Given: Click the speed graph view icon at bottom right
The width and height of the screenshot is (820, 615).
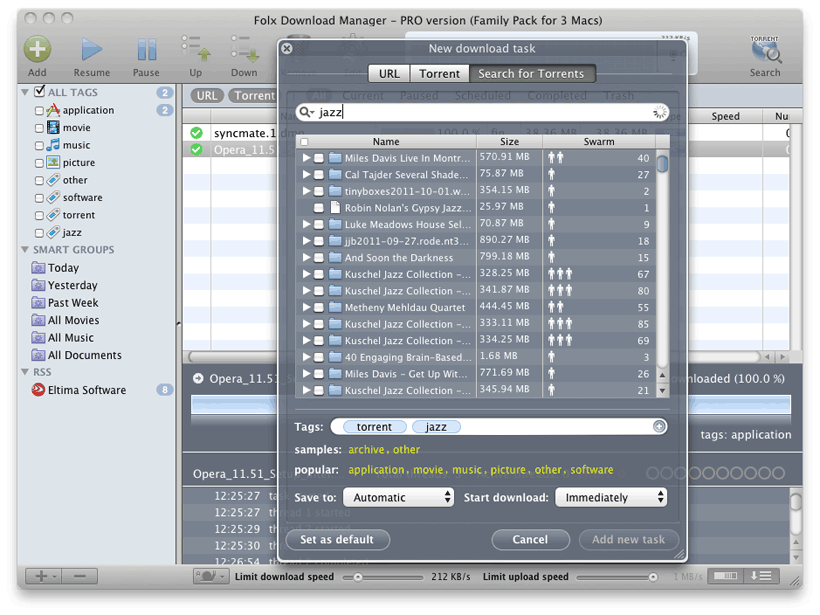Looking at the screenshot, I should (x=726, y=576).
